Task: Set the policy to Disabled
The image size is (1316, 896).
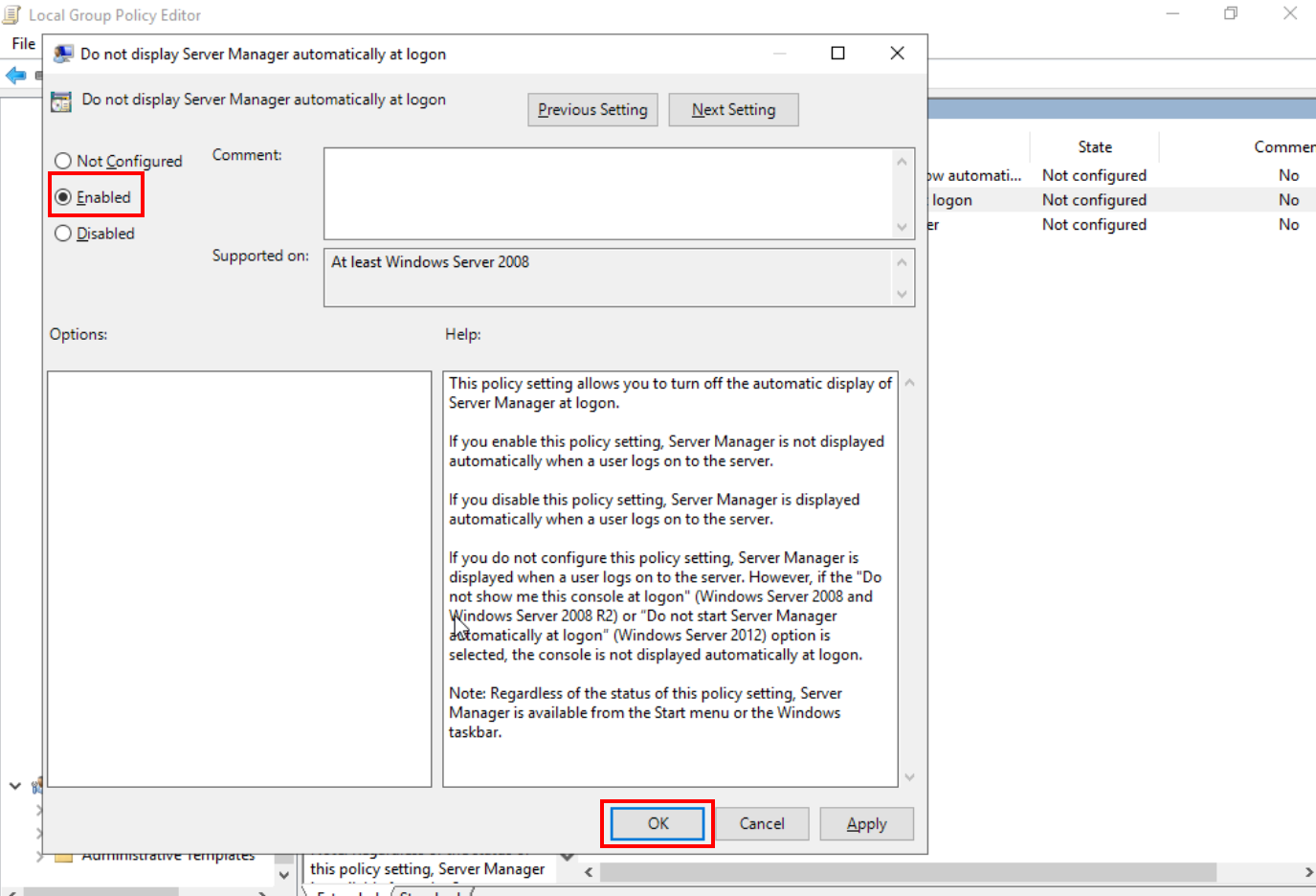Action: pyautogui.click(x=63, y=234)
